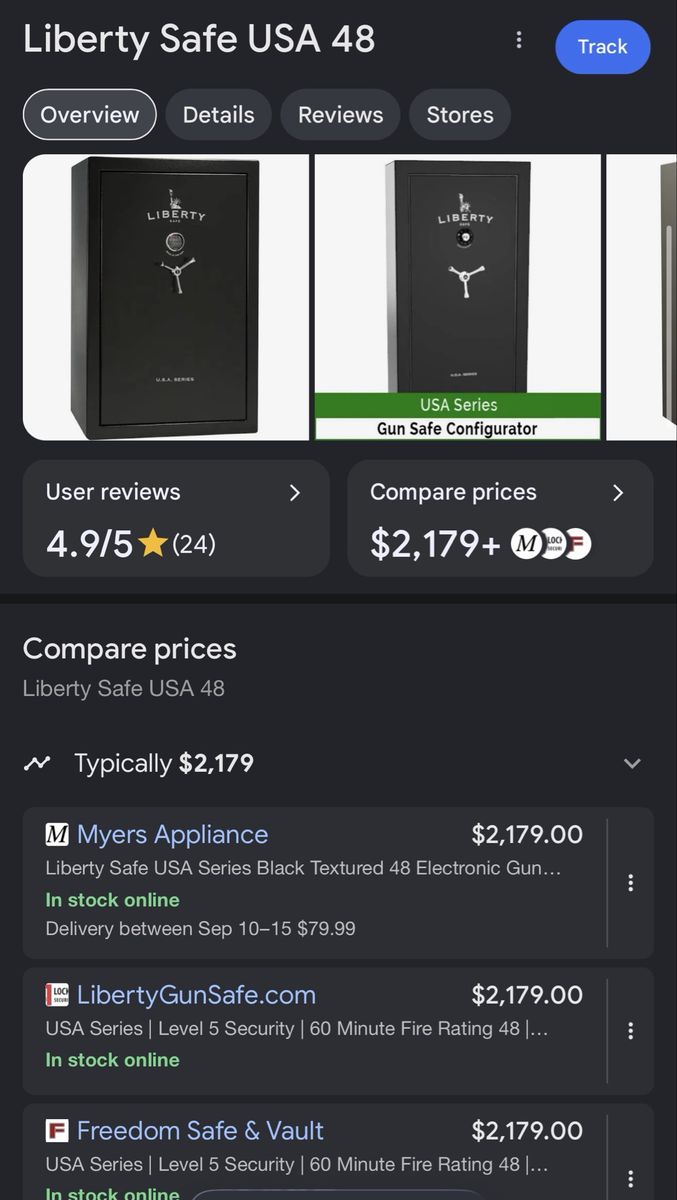This screenshot has height=1200, width=677.
Task: Tap the blue Track button
Action: (x=603, y=47)
